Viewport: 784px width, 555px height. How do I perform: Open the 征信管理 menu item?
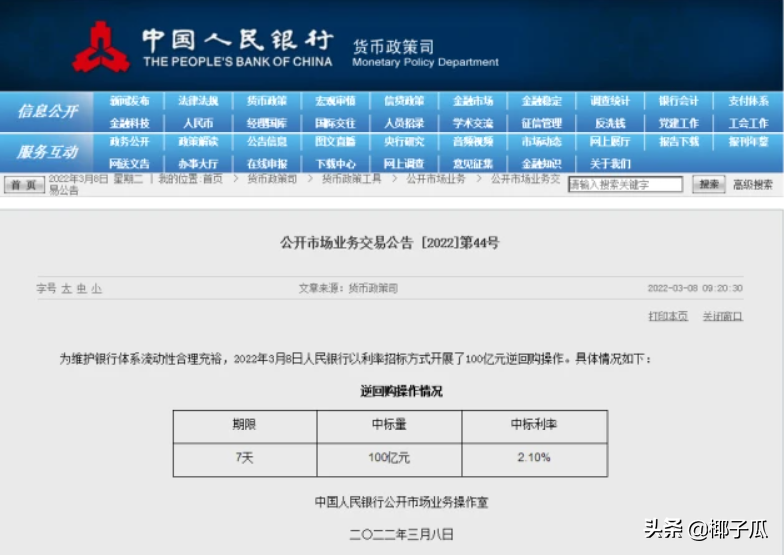coord(542,123)
